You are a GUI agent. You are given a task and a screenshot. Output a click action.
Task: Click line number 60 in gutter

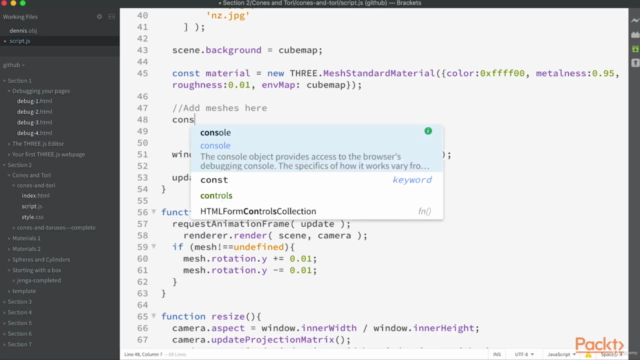click(x=142, y=258)
